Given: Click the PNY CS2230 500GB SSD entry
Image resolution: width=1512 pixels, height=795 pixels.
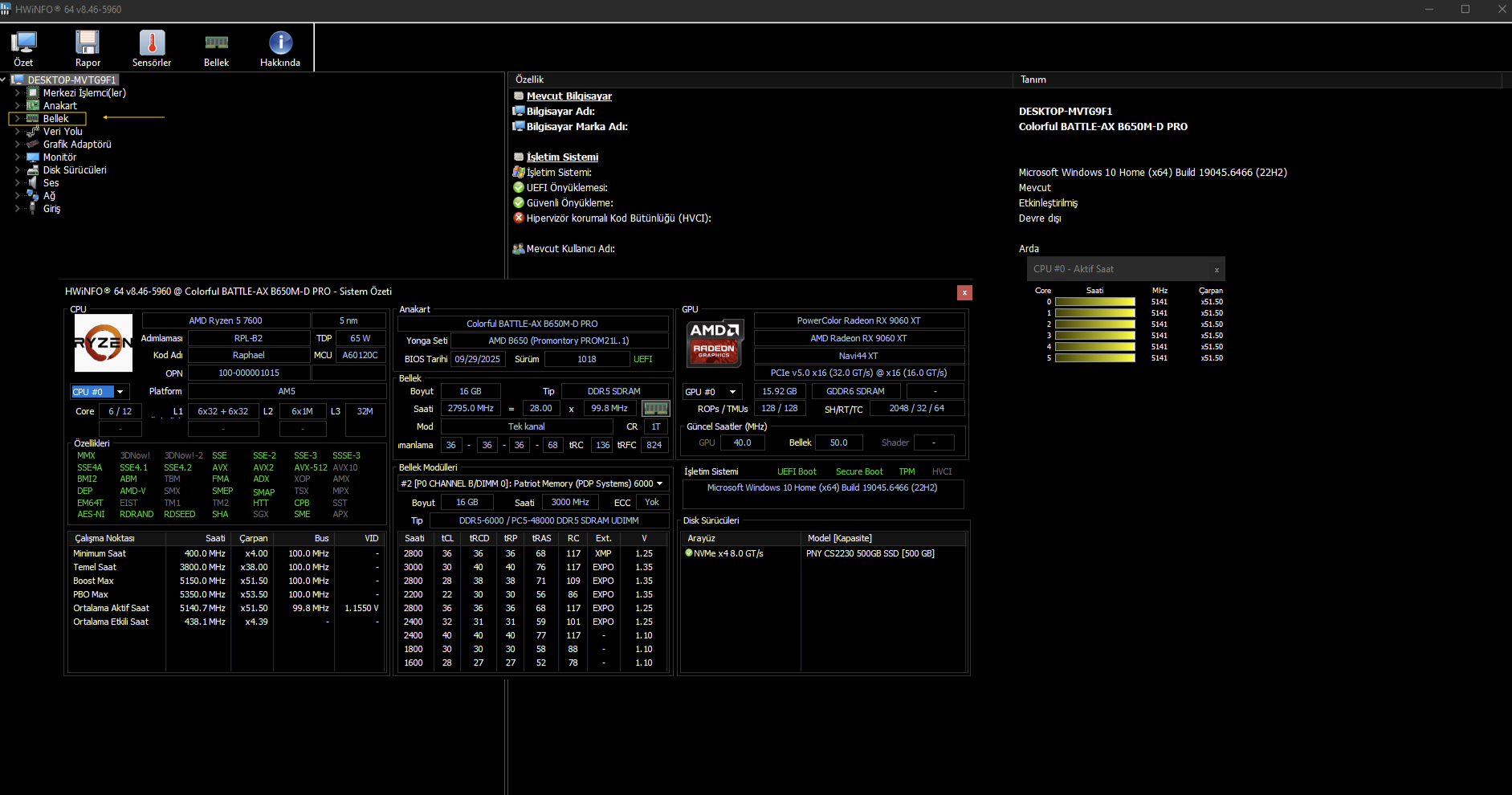Looking at the screenshot, I should click(870, 553).
